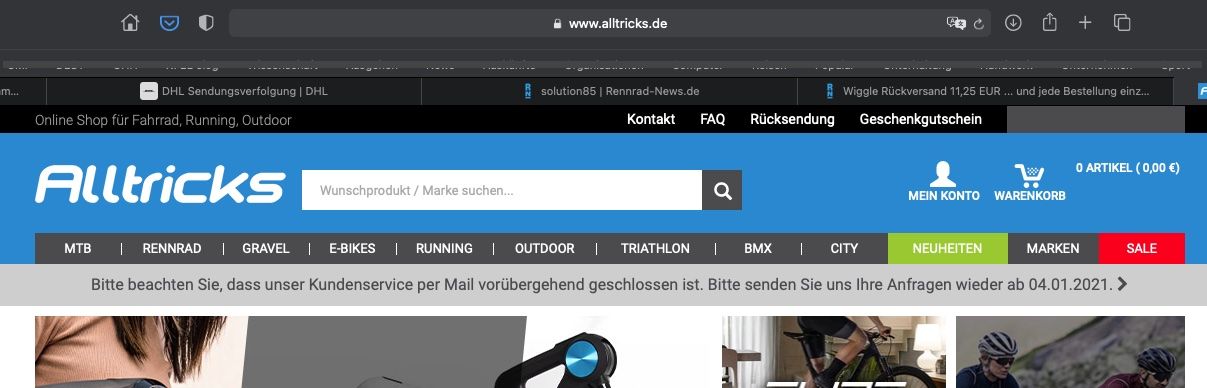Screen dimensions: 1207x388
Task: Switch to Wiggle Rückversand tab
Action: (985, 91)
